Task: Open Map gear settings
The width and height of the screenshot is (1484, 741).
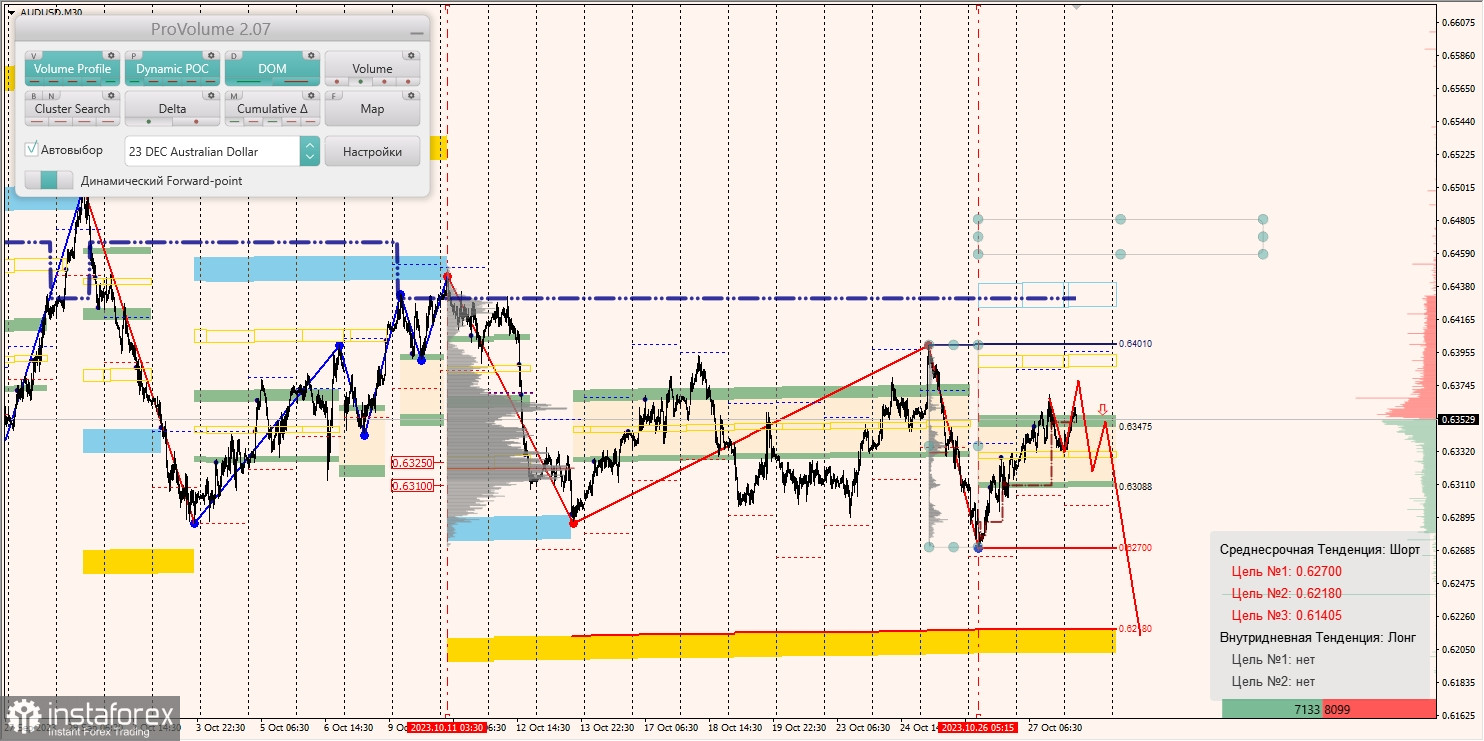Action: click(411, 95)
